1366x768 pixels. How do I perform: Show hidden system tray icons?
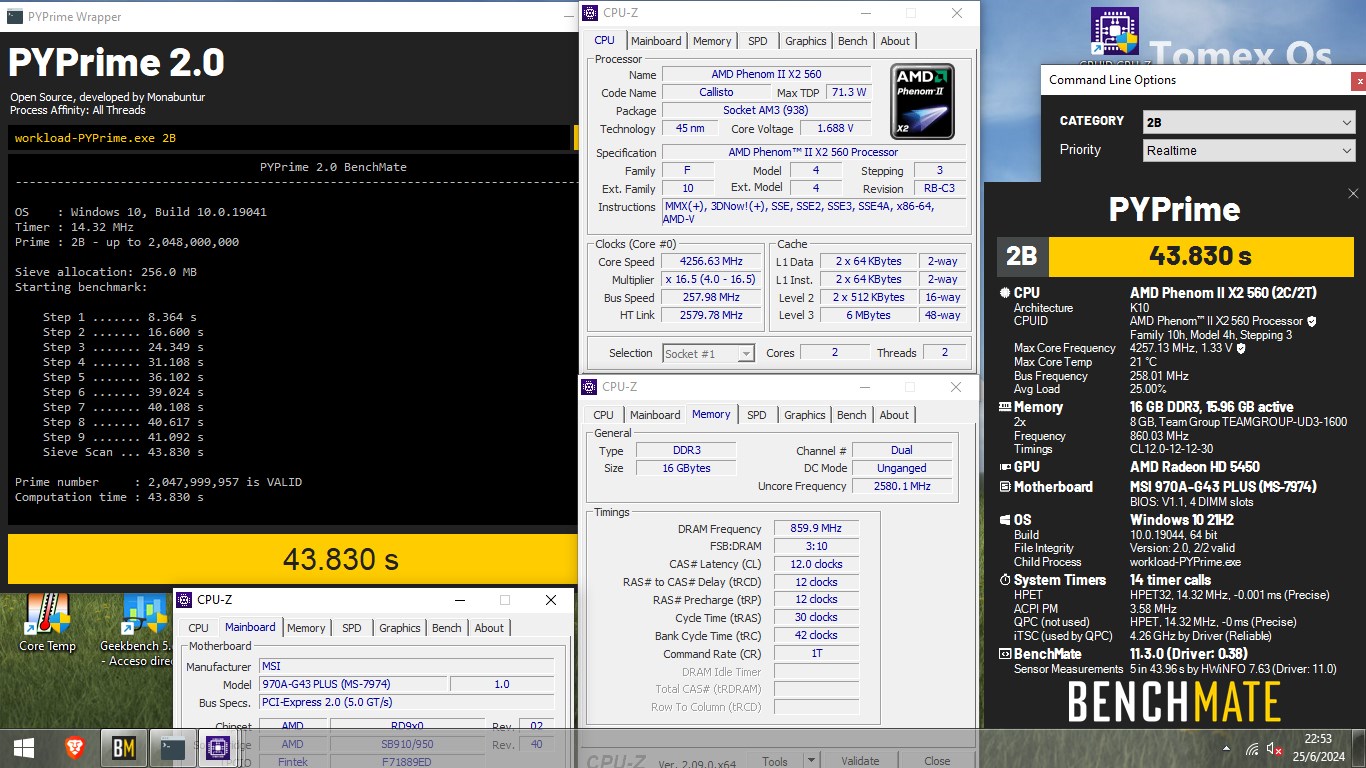point(1227,748)
